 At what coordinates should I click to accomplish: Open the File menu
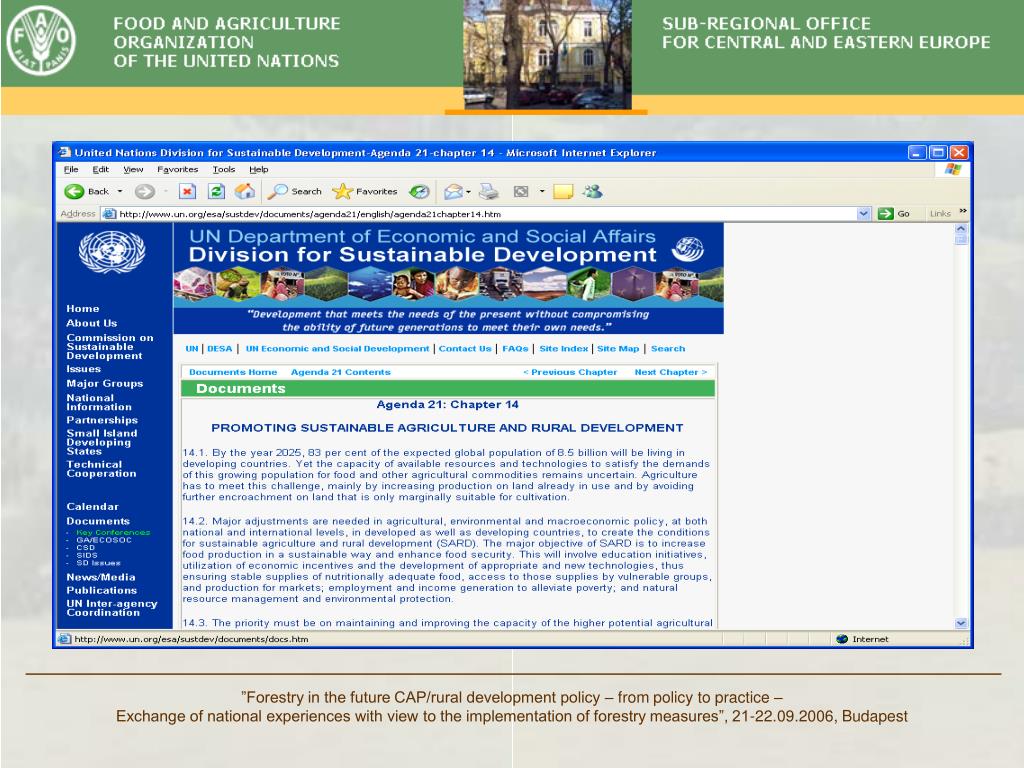tap(71, 170)
